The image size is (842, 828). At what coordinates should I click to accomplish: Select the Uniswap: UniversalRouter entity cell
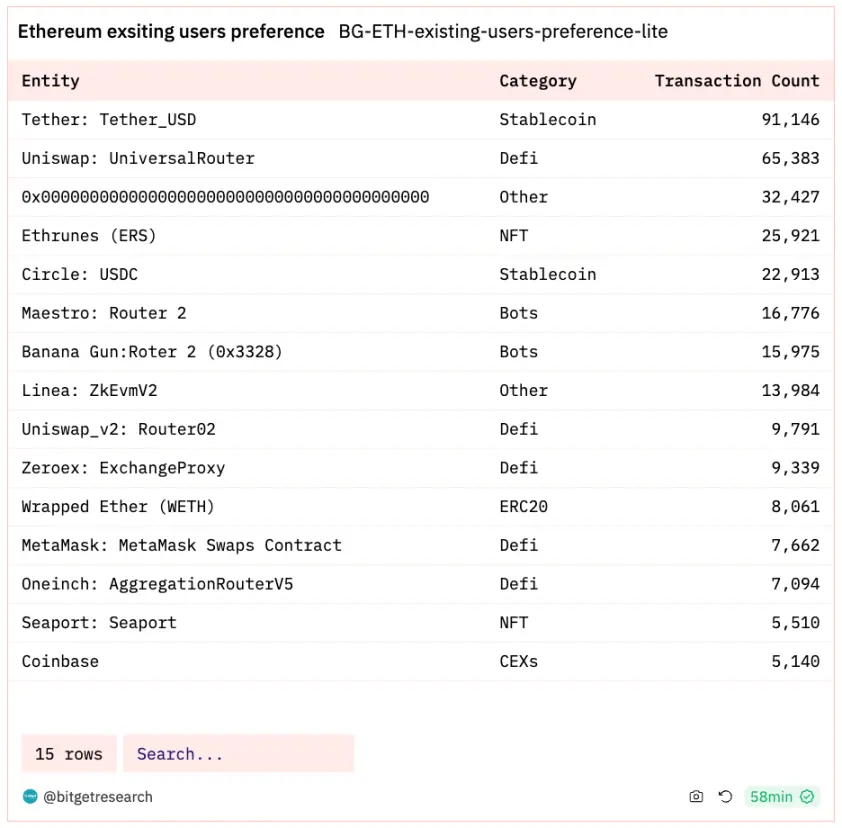tap(138, 158)
